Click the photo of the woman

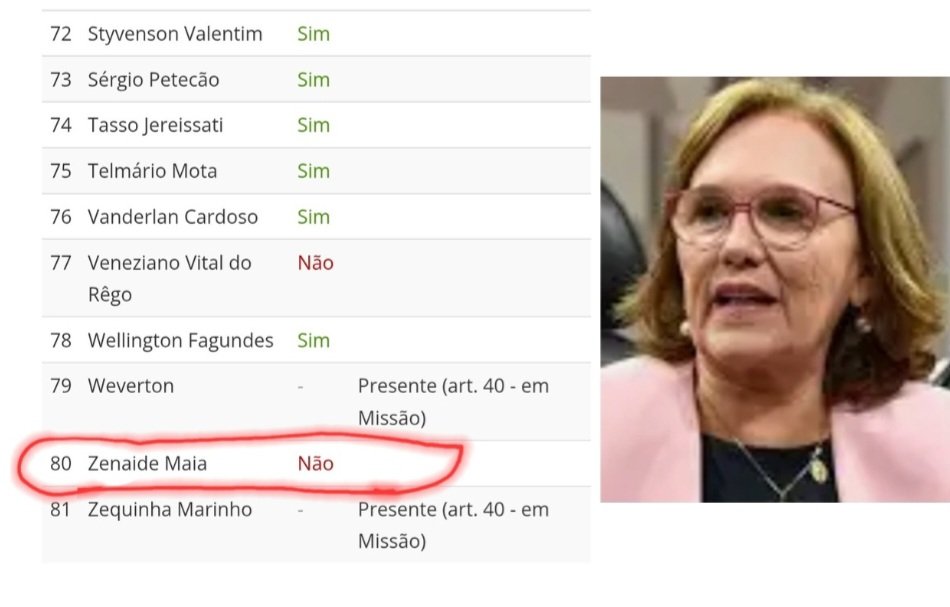tap(775, 290)
